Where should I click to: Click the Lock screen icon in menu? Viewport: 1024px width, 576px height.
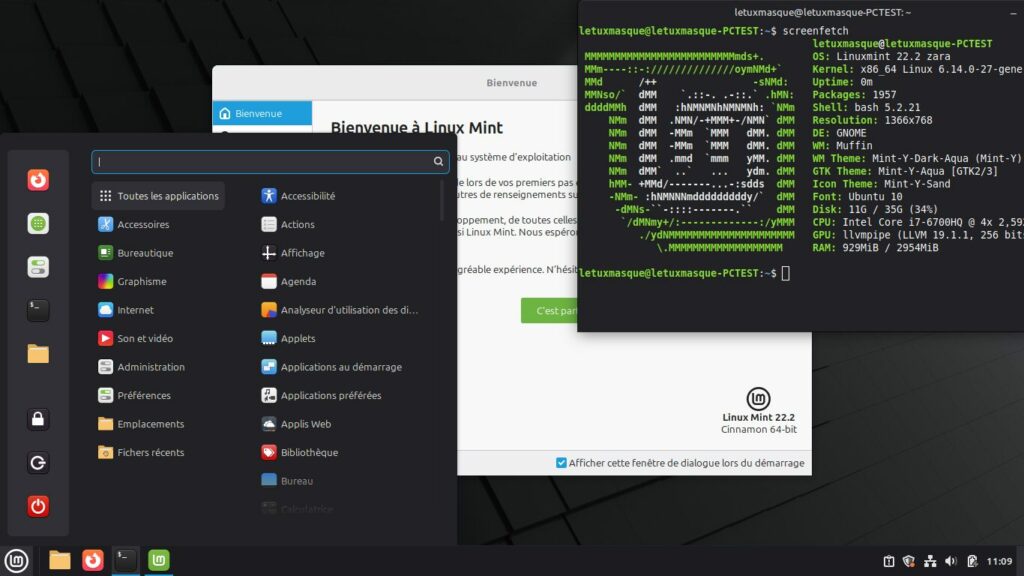click(x=38, y=419)
